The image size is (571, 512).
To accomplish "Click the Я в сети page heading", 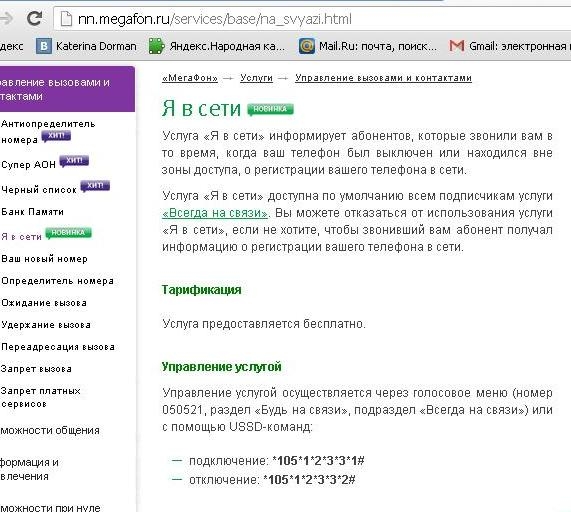I will (x=201, y=109).
